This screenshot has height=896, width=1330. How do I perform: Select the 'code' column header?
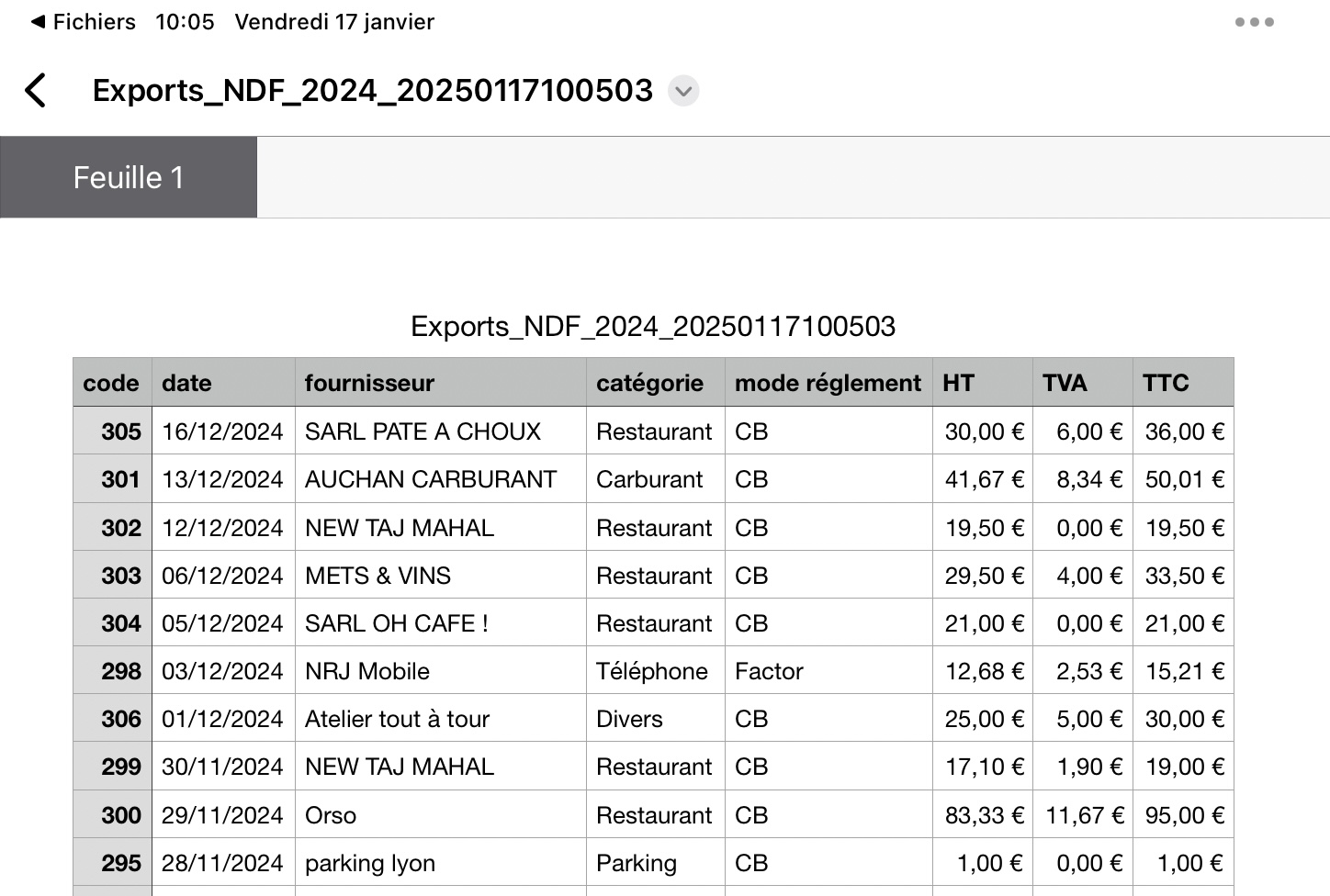point(113,383)
